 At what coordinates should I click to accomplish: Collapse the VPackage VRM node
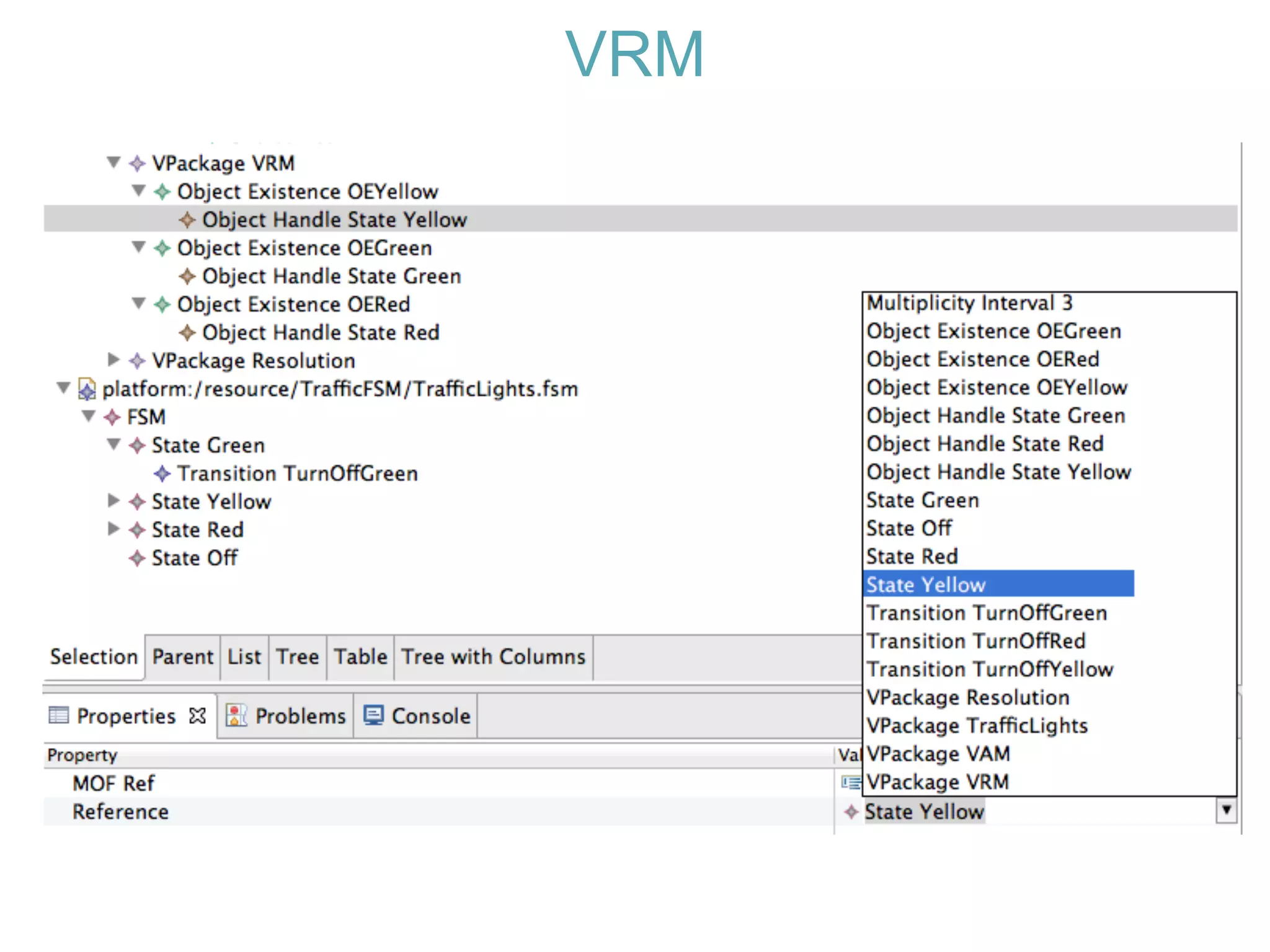113,162
